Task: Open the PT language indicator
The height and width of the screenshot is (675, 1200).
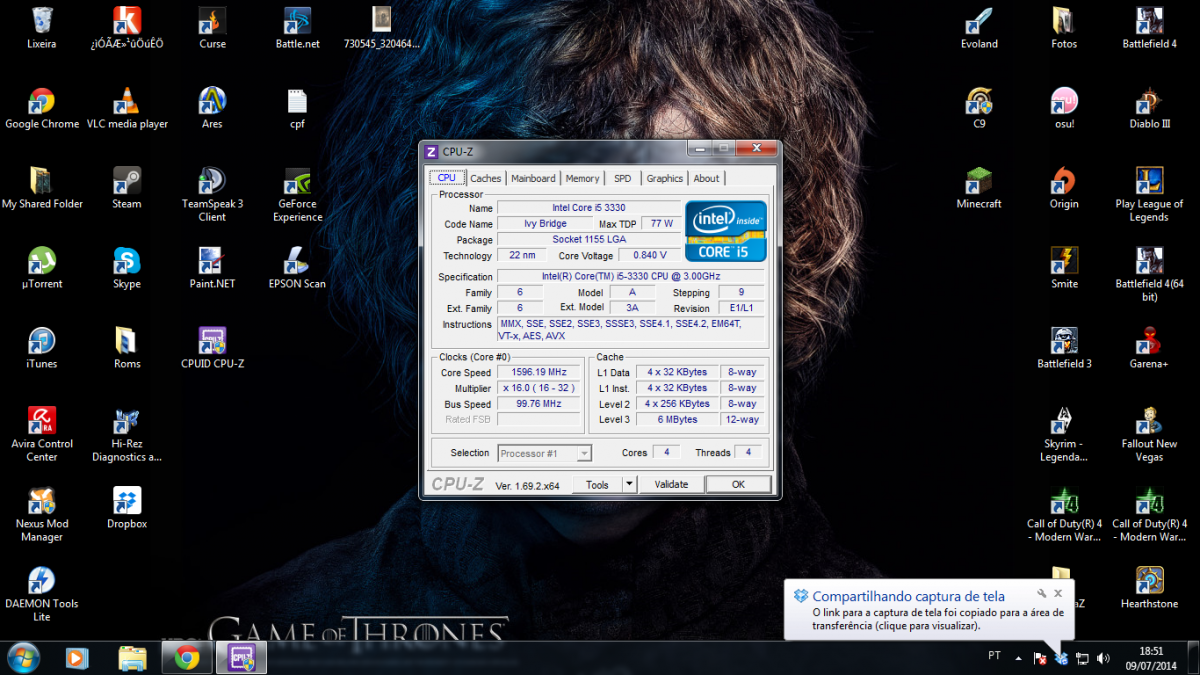Action: point(994,656)
